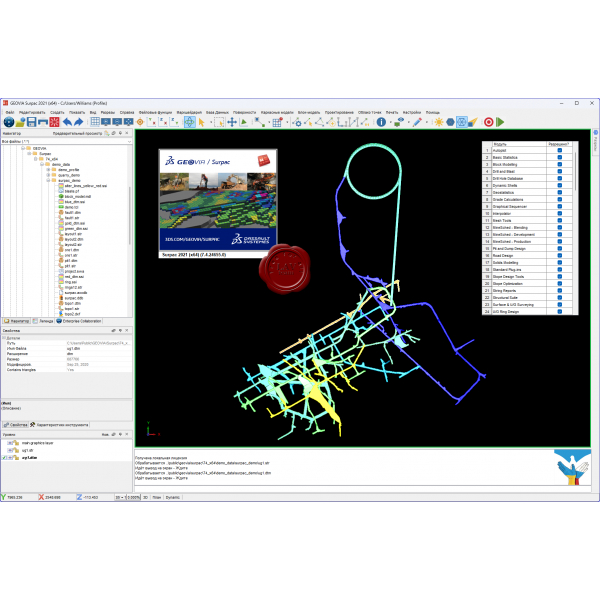600x600 pixels.
Task: Click the blue hexagon solid render icon
Action: [450, 122]
